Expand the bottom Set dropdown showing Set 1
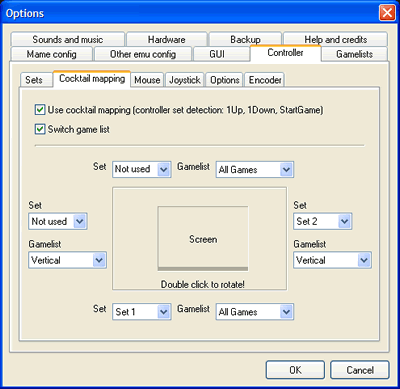The image size is (400, 389). (142, 312)
